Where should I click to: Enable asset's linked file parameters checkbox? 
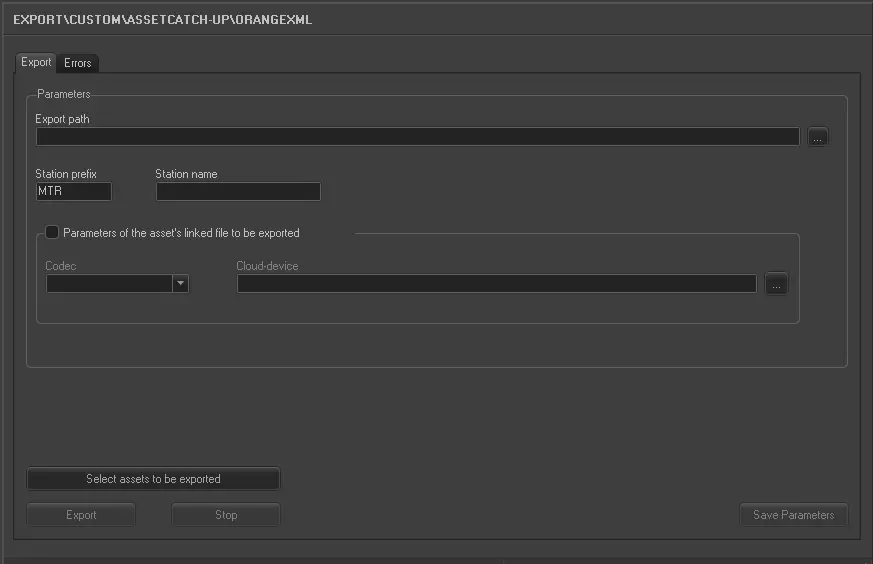(x=52, y=233)
